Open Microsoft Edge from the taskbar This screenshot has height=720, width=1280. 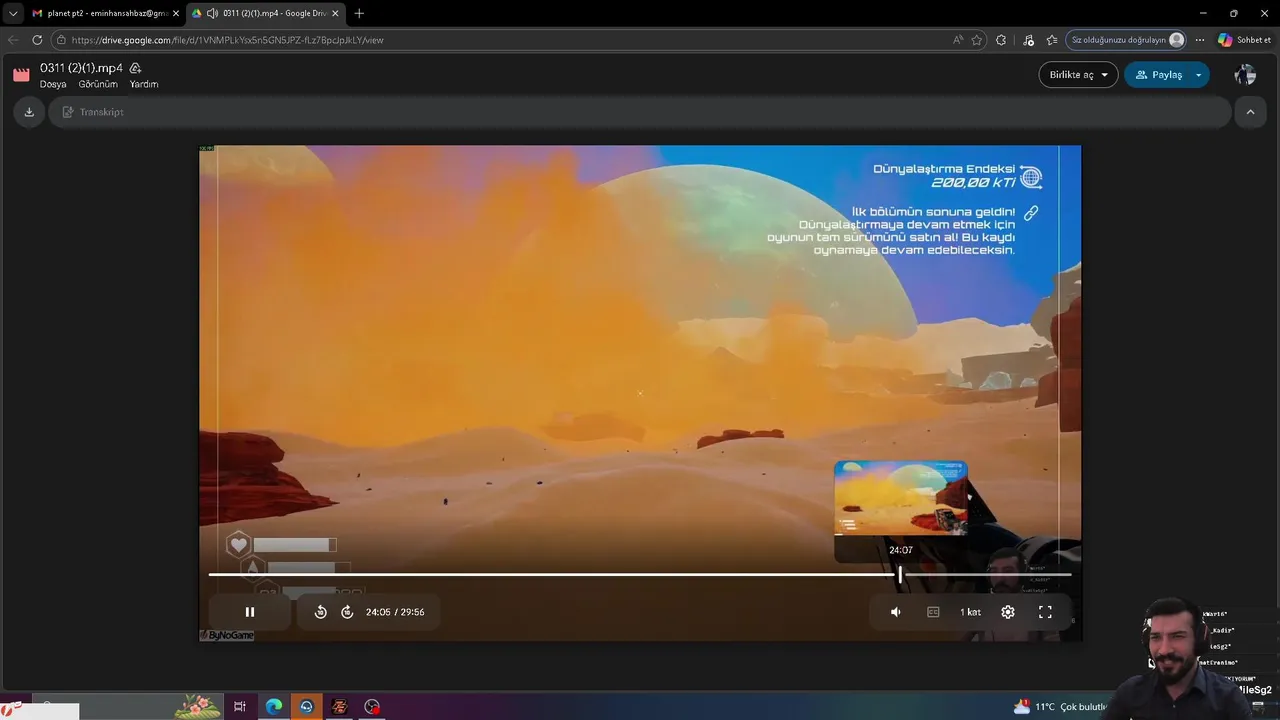(273, 707)
